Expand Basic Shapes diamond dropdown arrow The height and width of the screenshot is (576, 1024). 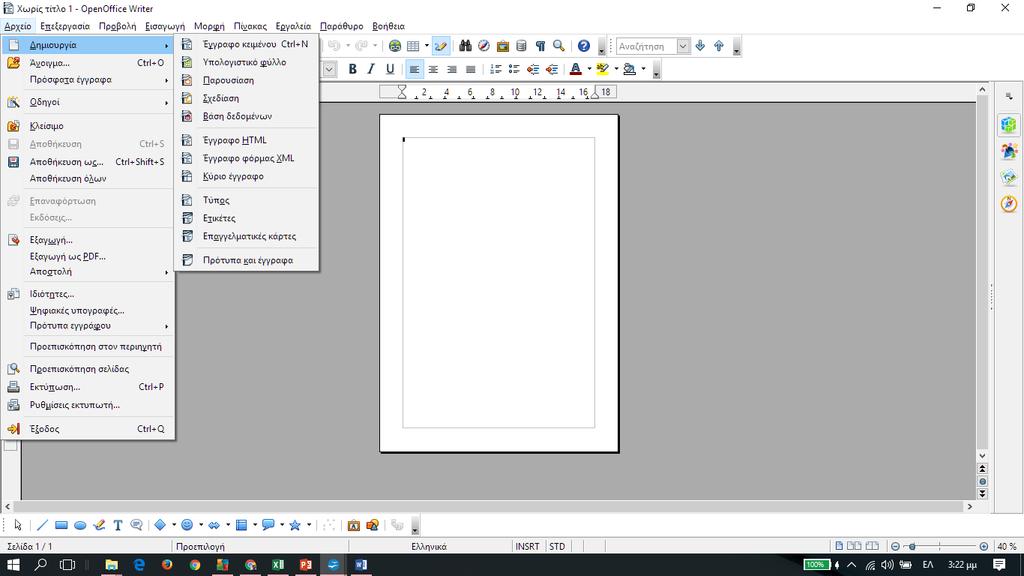pyautogui.click(x=174, y=525)
